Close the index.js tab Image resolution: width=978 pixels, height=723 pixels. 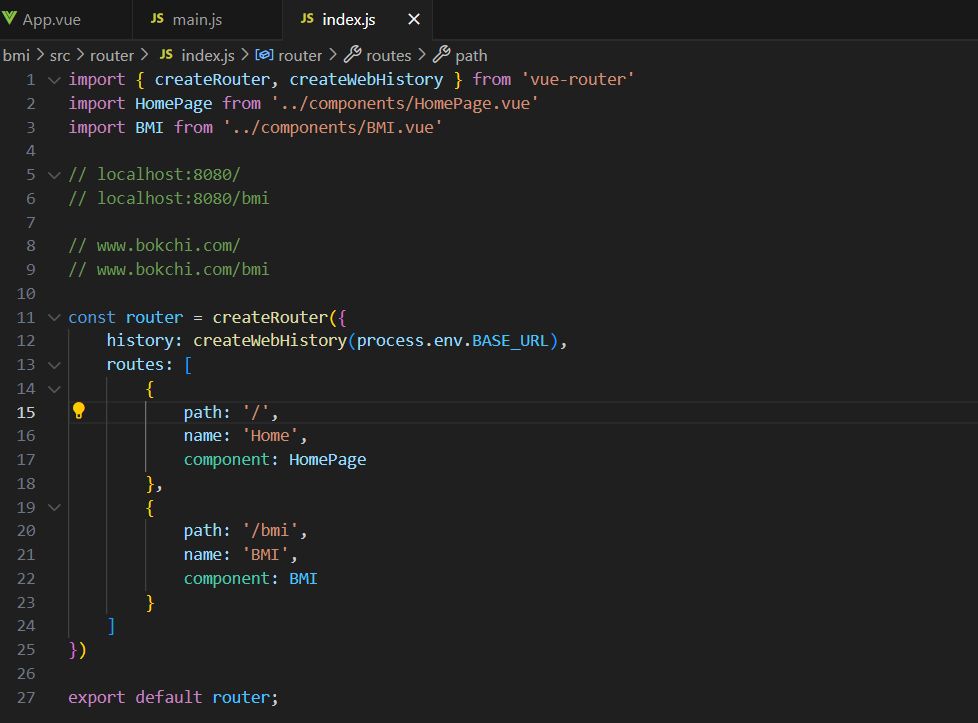[x=414, y=20]
